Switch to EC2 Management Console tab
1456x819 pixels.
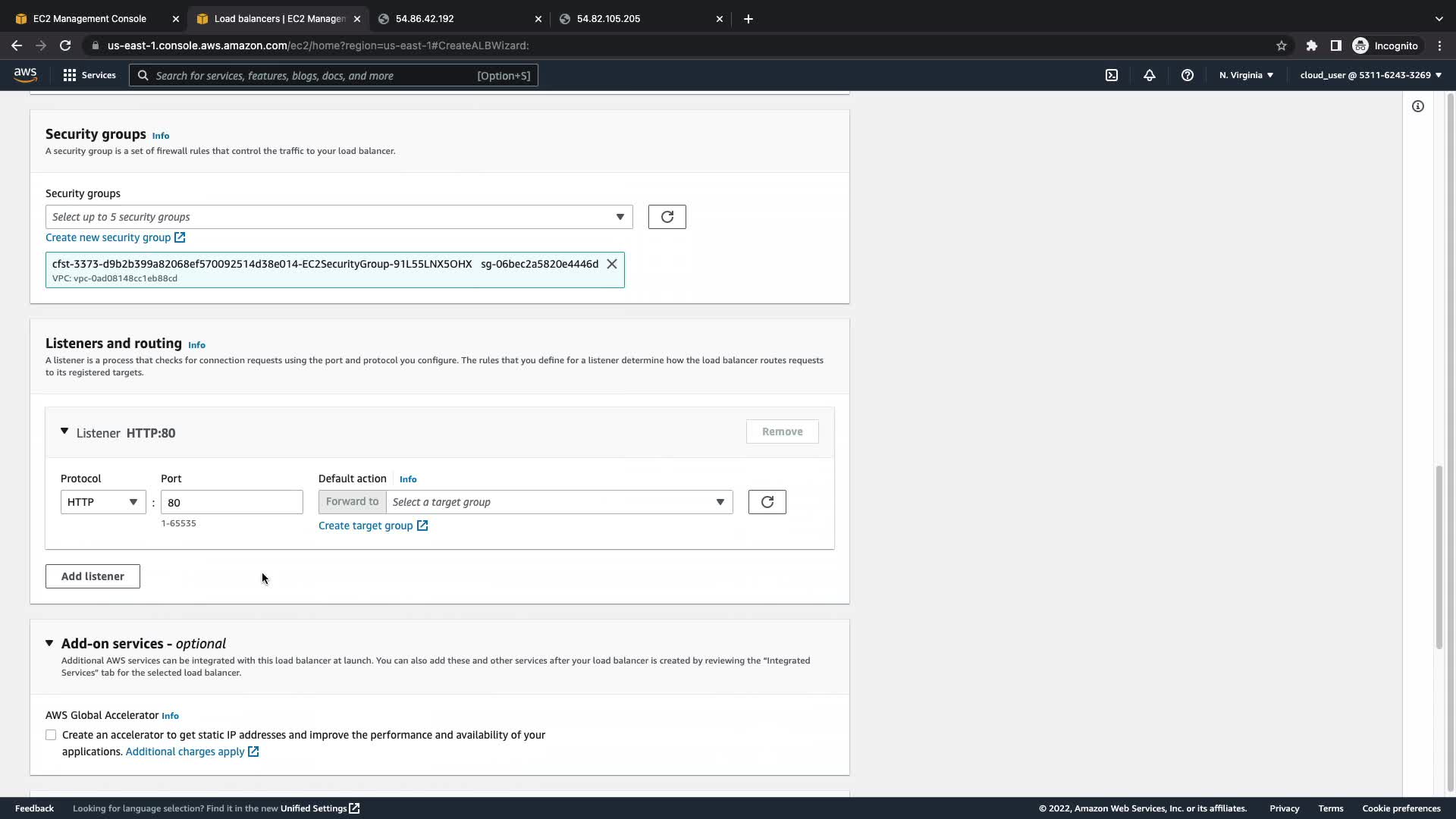click(x=89, y=19)
